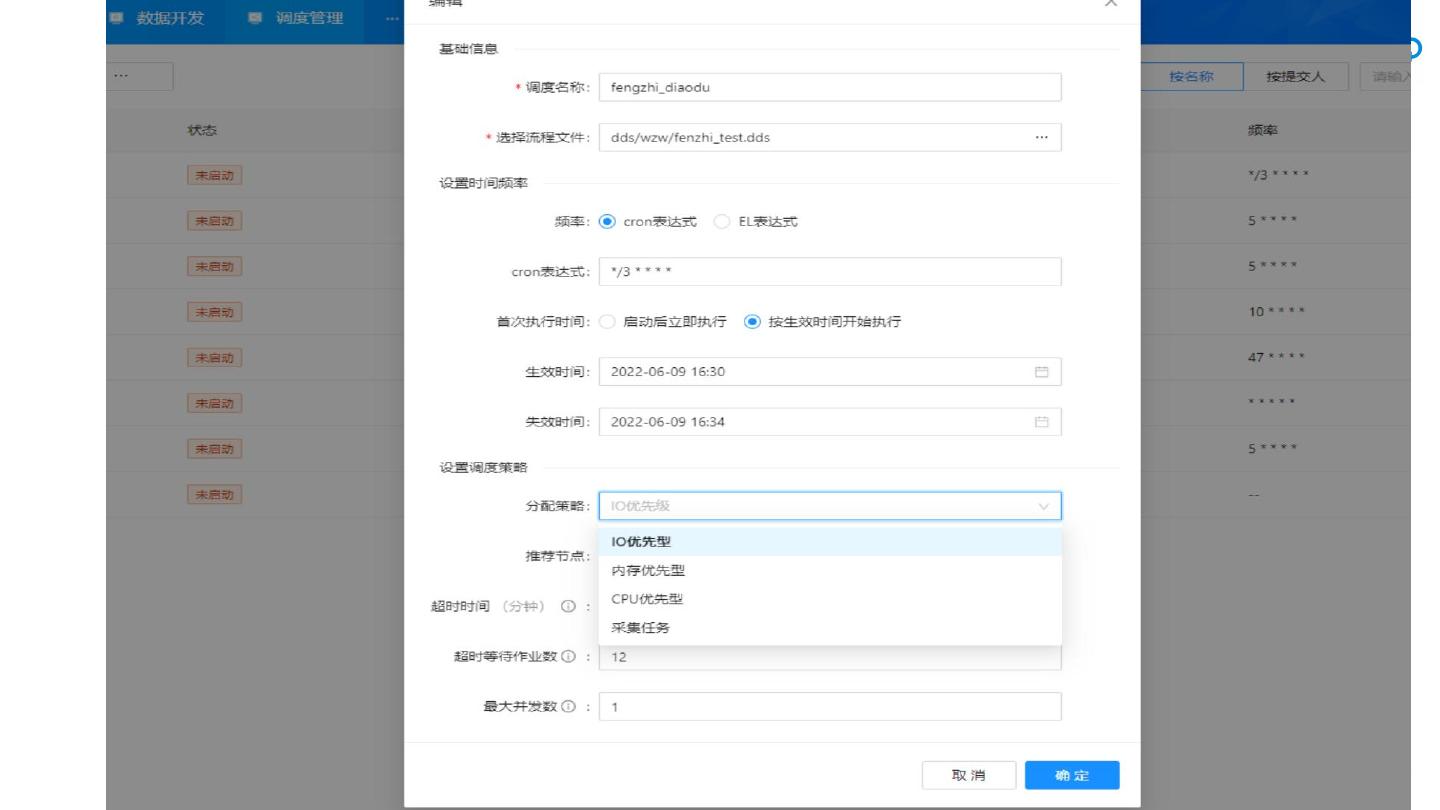Select the cron表达式 radio button
Image resolution: width=1440 pixels, height=810 pixels.
click(x=607, y=222)
